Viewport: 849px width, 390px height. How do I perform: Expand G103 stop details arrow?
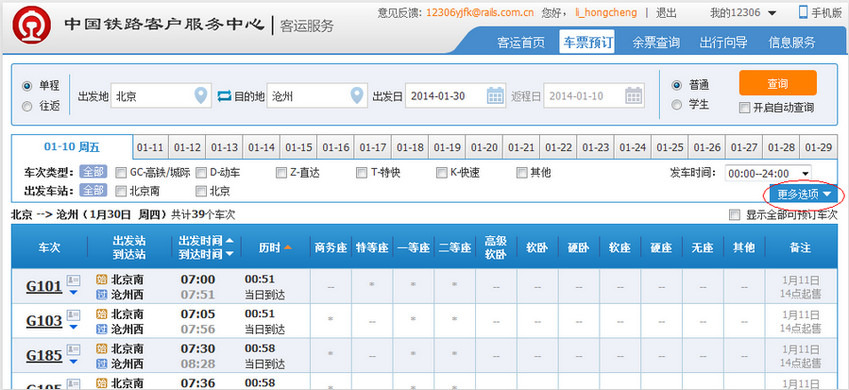(73, 327)
